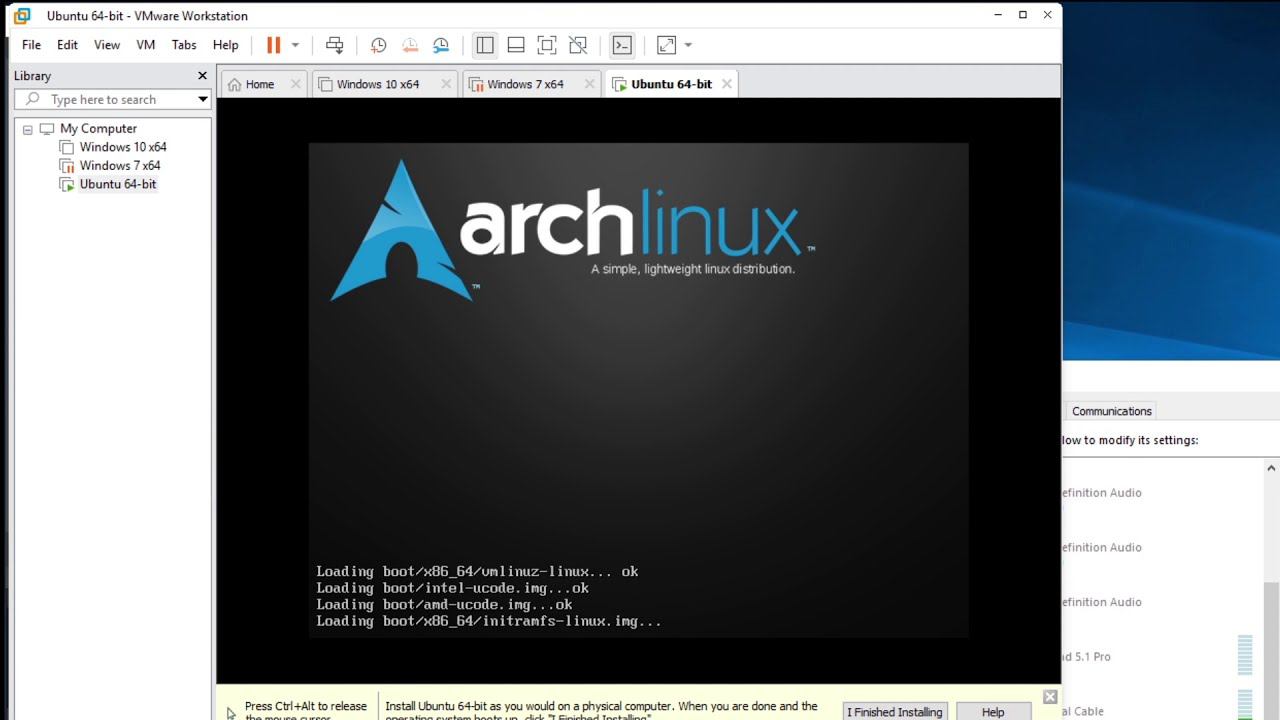Select My Computer in the library
The image size is (1280, 720).
click(98, 128)
